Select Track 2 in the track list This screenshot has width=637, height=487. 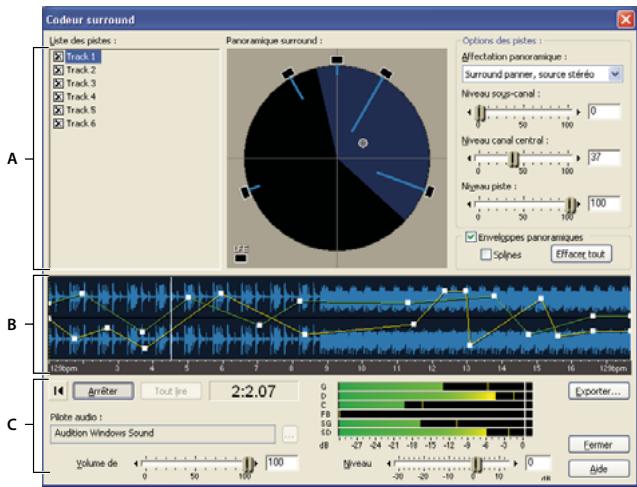point(81,70)
